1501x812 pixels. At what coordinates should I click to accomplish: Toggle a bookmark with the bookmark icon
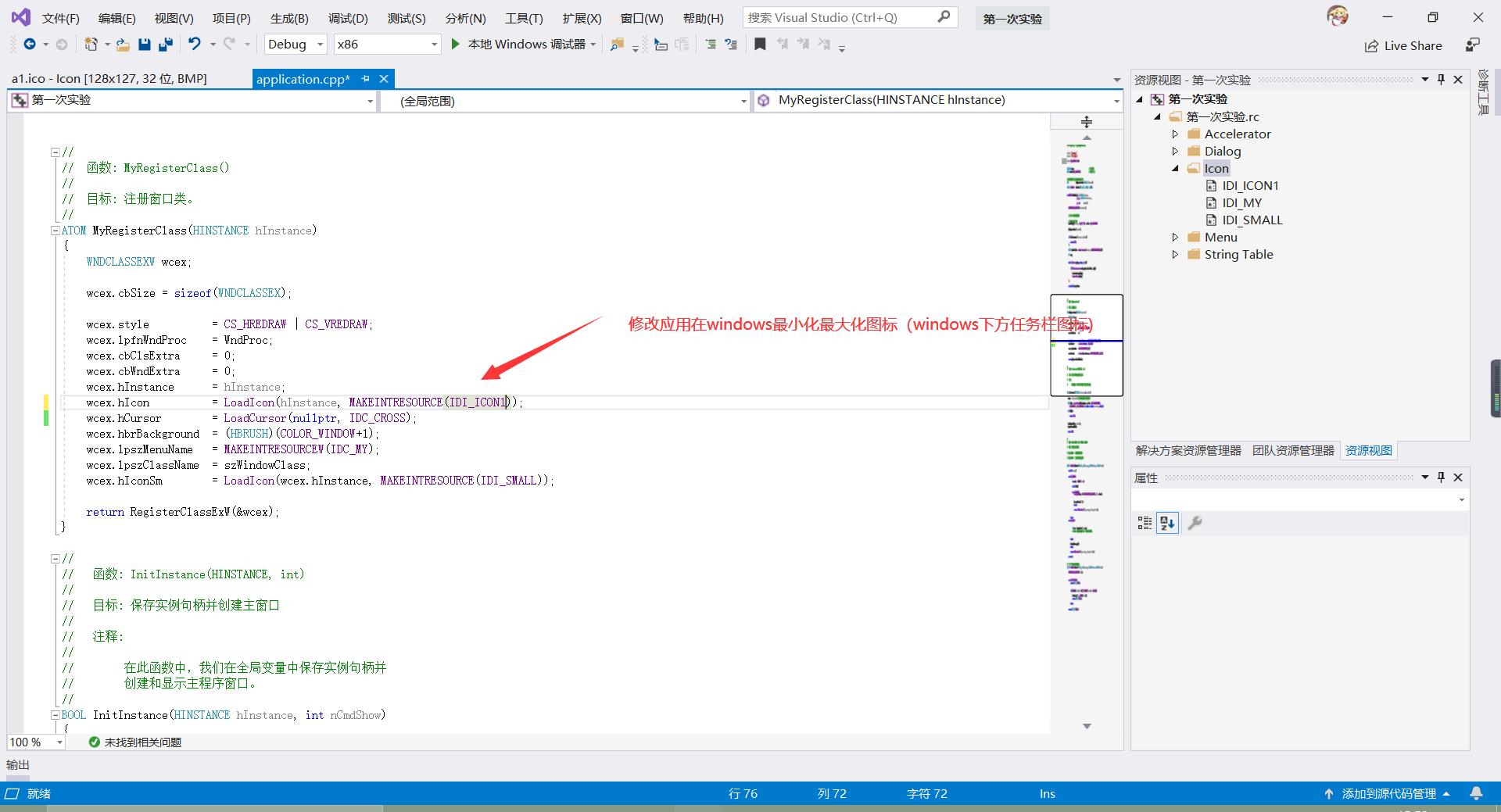[x=760, y=45]
